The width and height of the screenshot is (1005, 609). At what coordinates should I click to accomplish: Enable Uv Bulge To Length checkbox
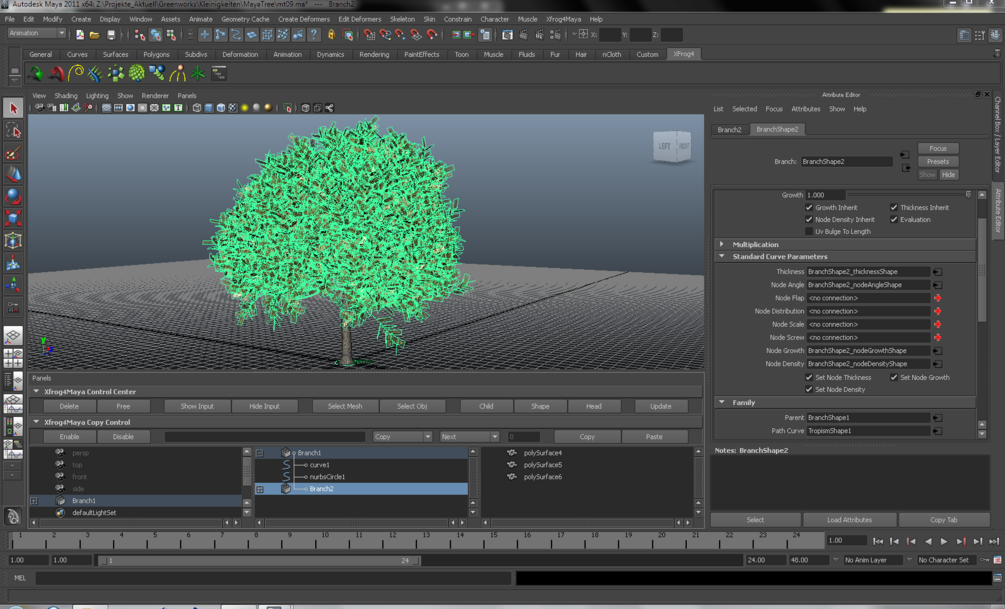(809, 231)
